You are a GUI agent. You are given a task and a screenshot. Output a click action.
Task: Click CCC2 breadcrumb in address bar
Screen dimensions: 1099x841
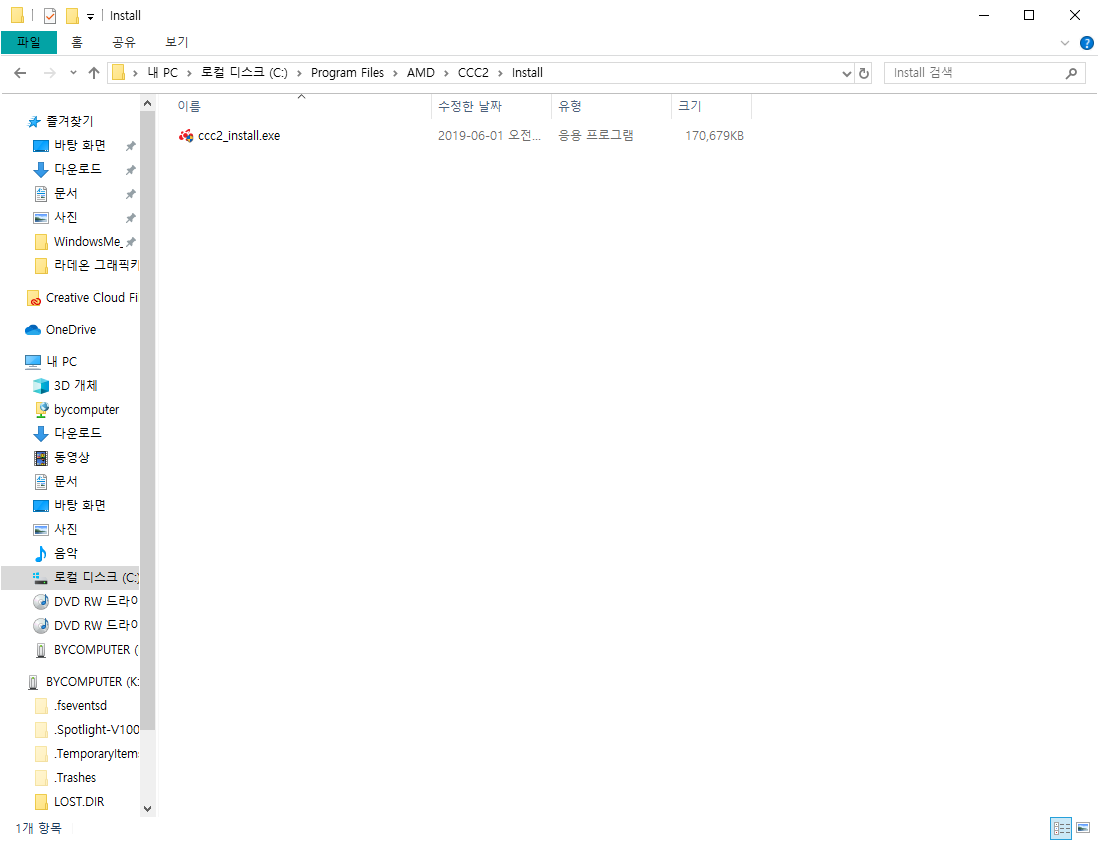click(x=473, y=73)
